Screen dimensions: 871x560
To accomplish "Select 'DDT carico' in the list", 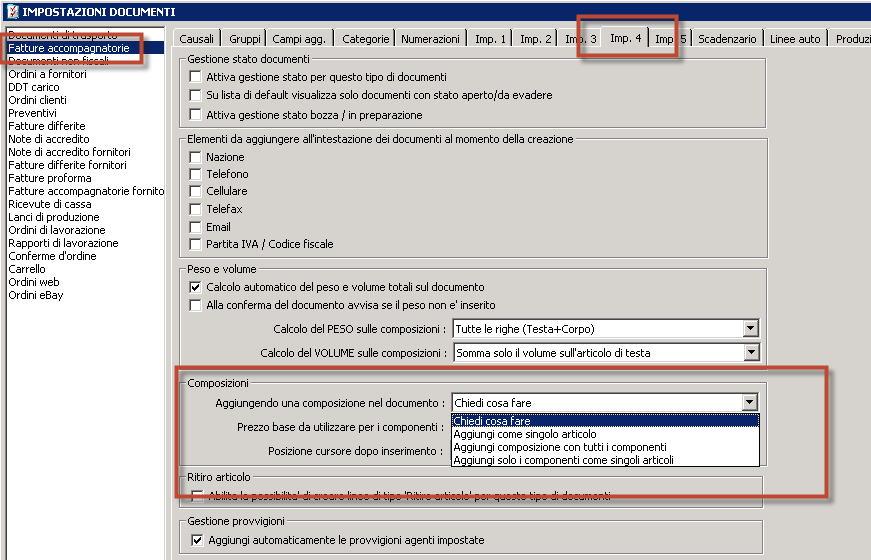I will pos(86,87).
